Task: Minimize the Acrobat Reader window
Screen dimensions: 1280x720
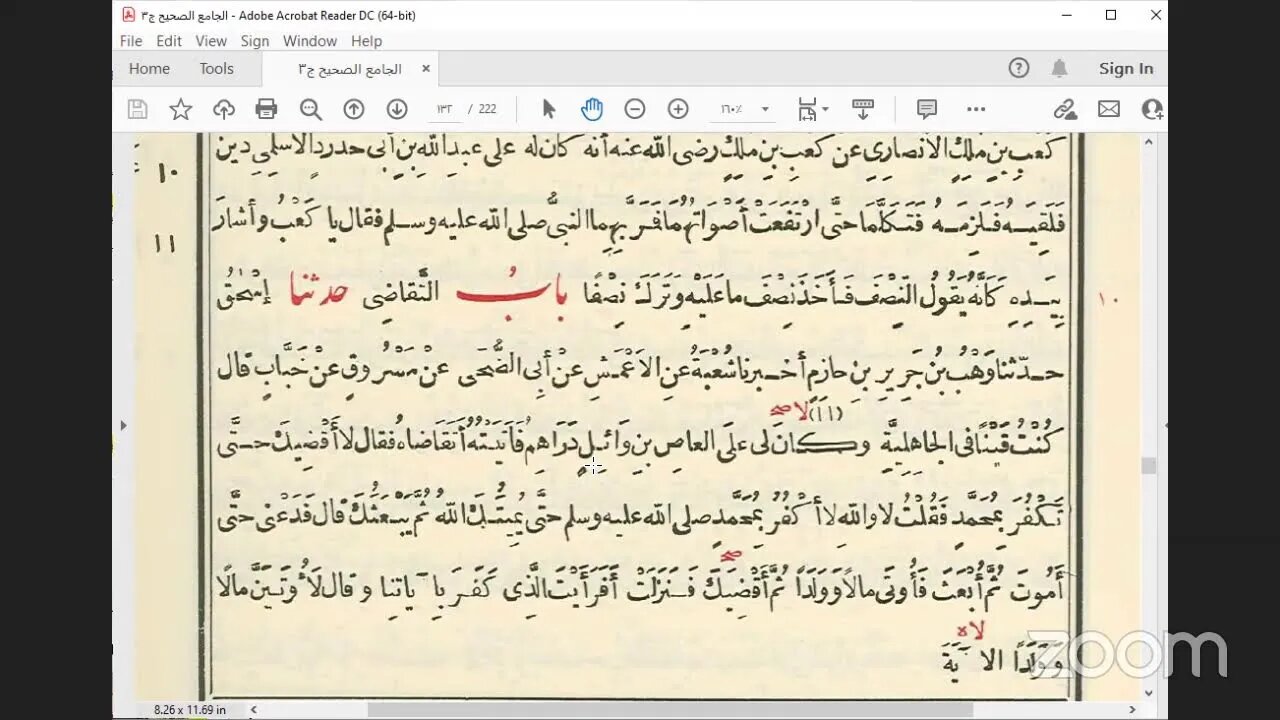Action: pyautogui.click(x=1065, y=15)
